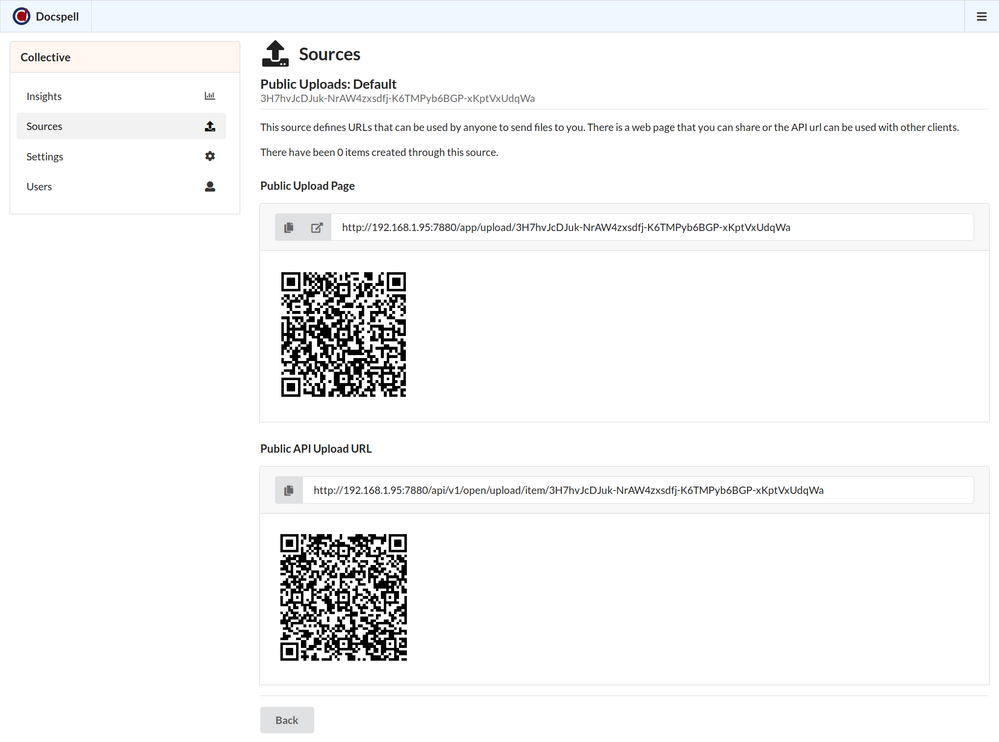Click the Sources upload icon in sidebar
This screenshot has width=999, height=742.
[210, 126]
